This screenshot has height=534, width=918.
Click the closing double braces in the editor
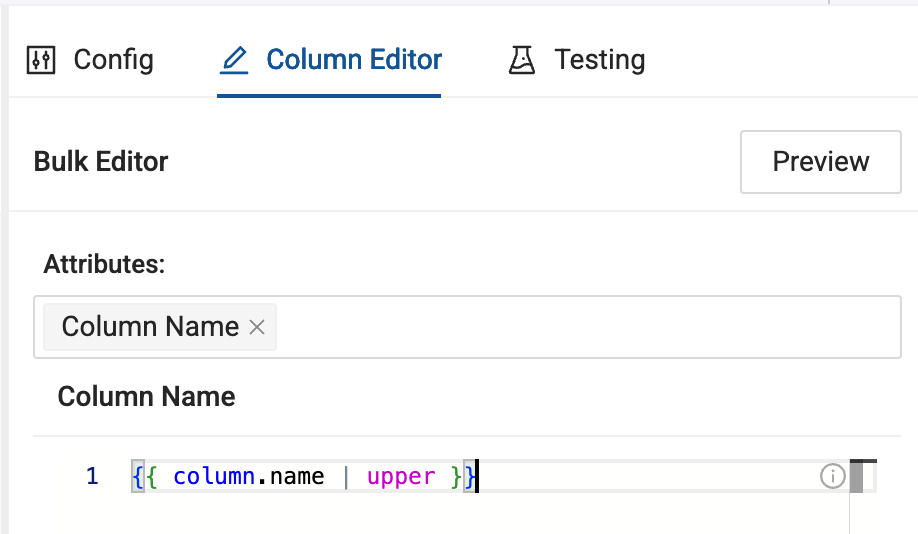(x=463, y=477)
